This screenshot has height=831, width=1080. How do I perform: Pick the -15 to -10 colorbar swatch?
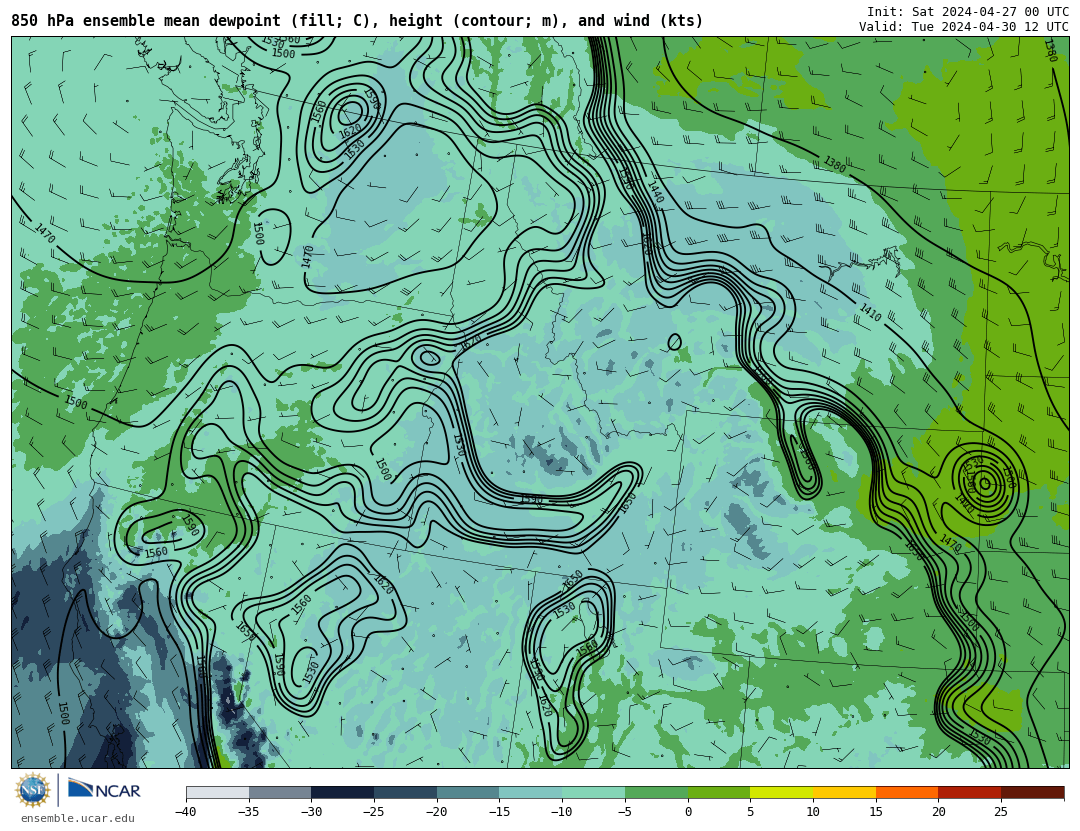tap(531, 792)
